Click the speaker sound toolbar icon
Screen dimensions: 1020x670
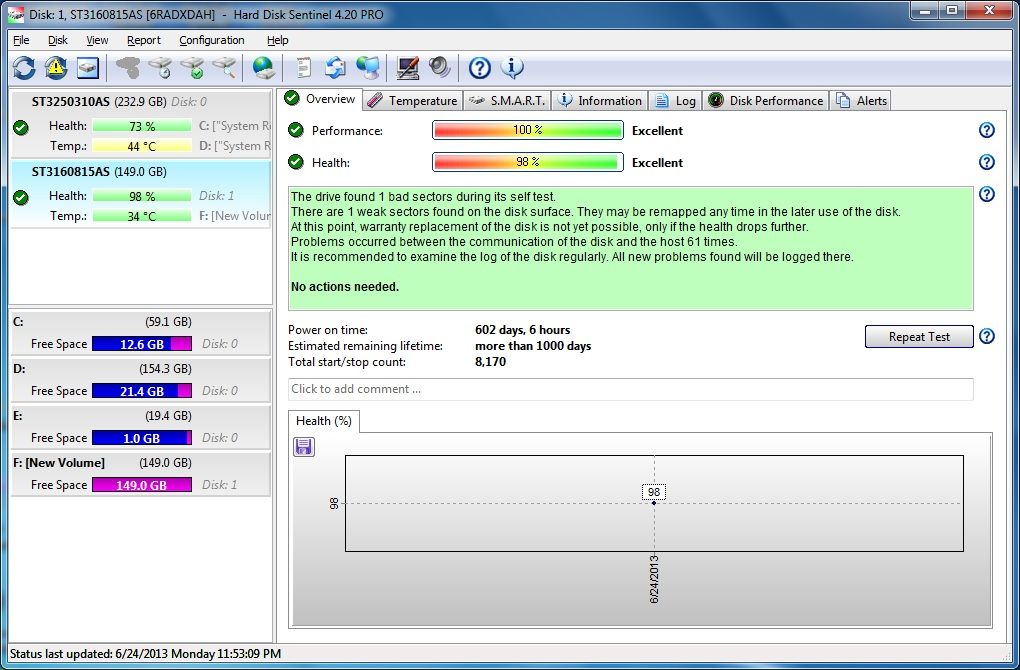(440, 68)
